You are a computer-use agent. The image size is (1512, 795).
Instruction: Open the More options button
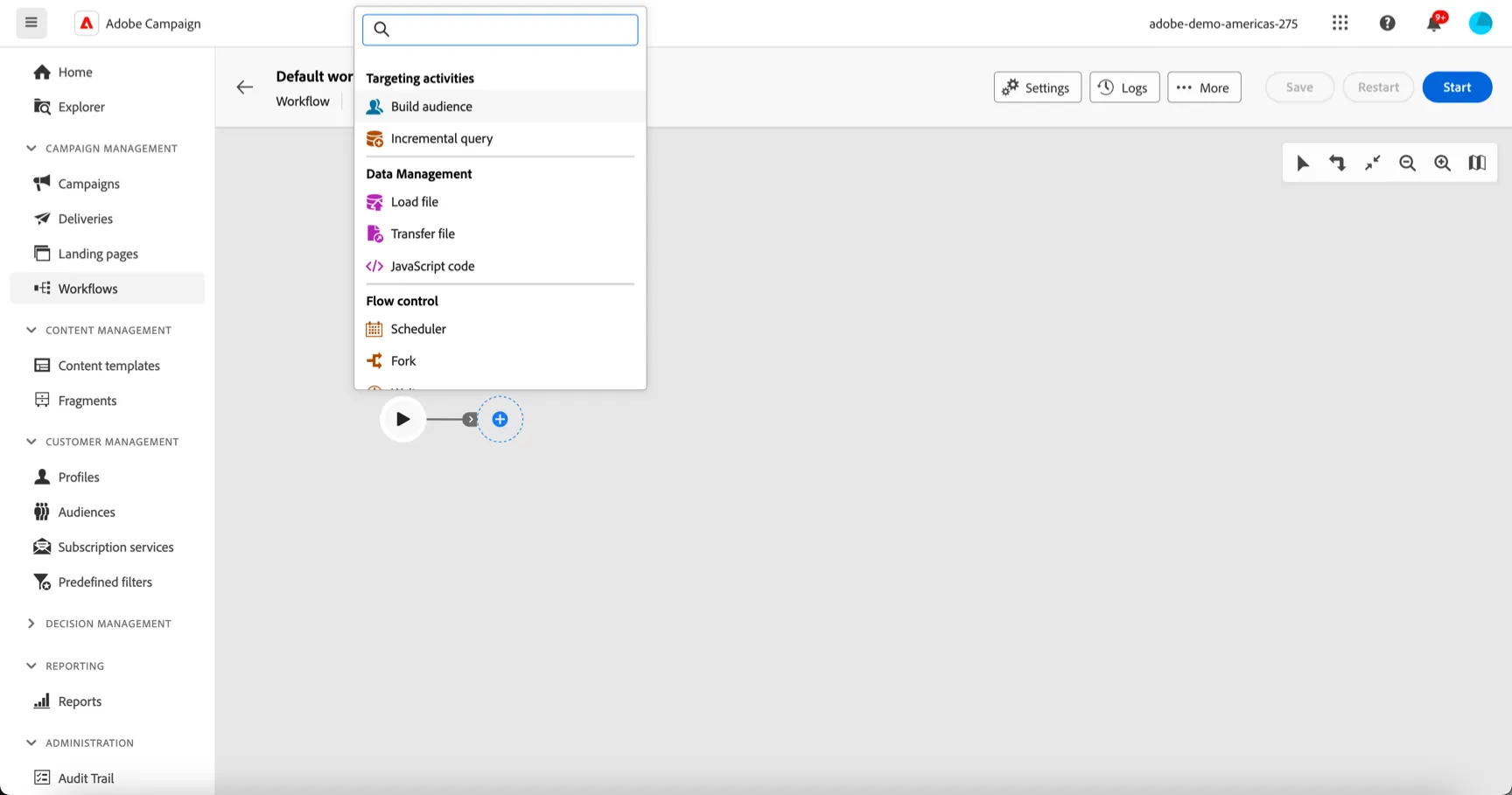click(x=1204, y=87)
